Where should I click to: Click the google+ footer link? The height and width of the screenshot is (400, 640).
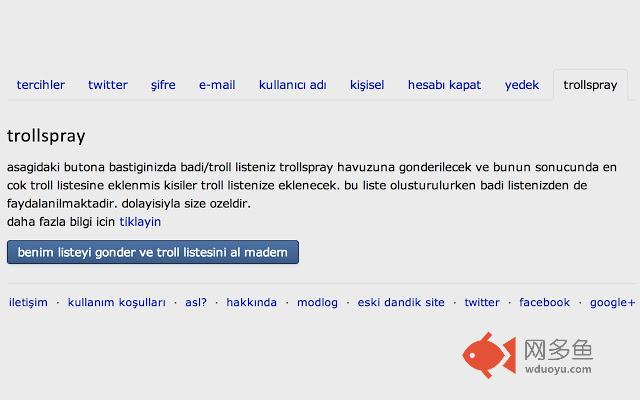[612, 302]
